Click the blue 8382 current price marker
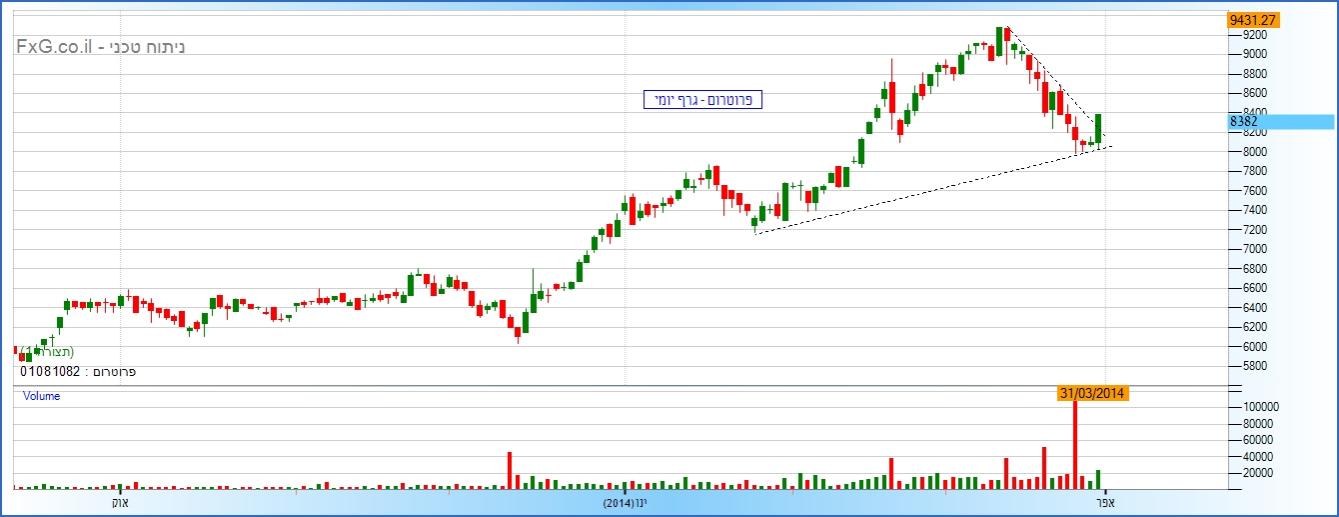The width and height of the screenshot is (1339, 517). pyautogui.click(x=1280, y=122)
